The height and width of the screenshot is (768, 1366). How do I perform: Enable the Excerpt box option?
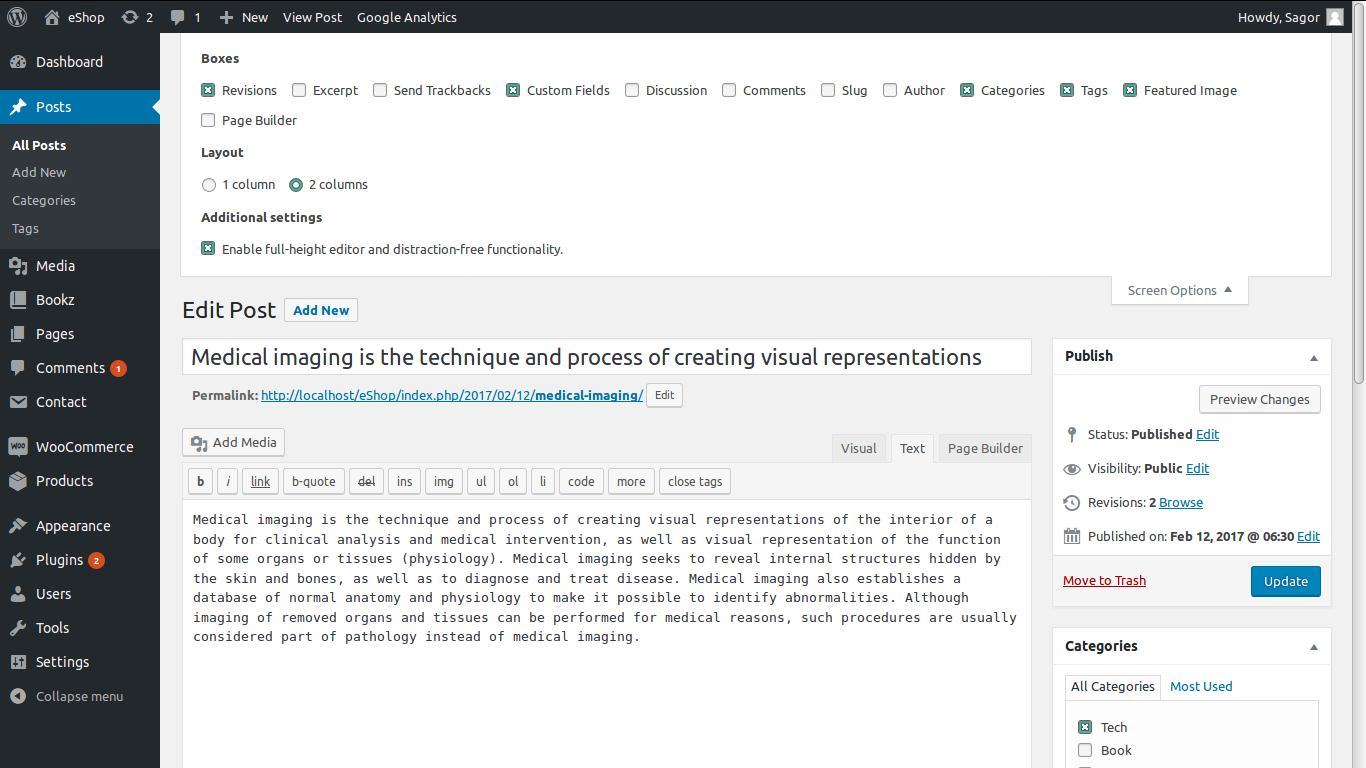pyautogui.click(x=299, y=90)
